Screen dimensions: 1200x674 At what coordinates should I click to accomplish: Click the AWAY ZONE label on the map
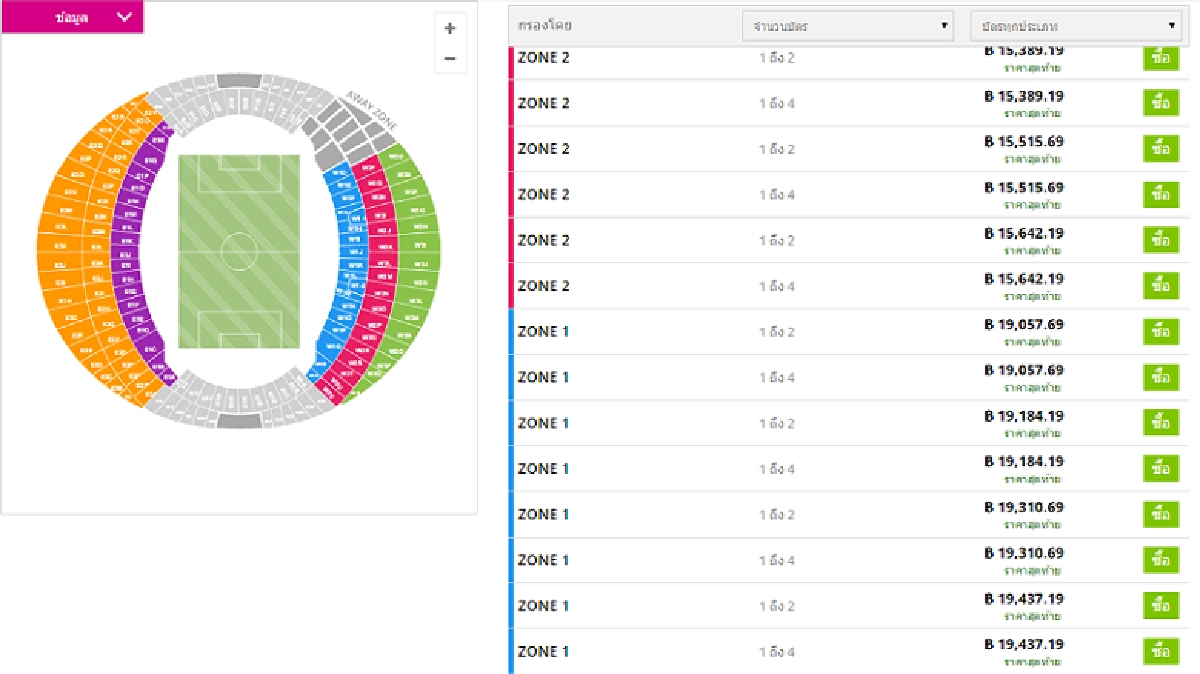[x=370, y=110]
